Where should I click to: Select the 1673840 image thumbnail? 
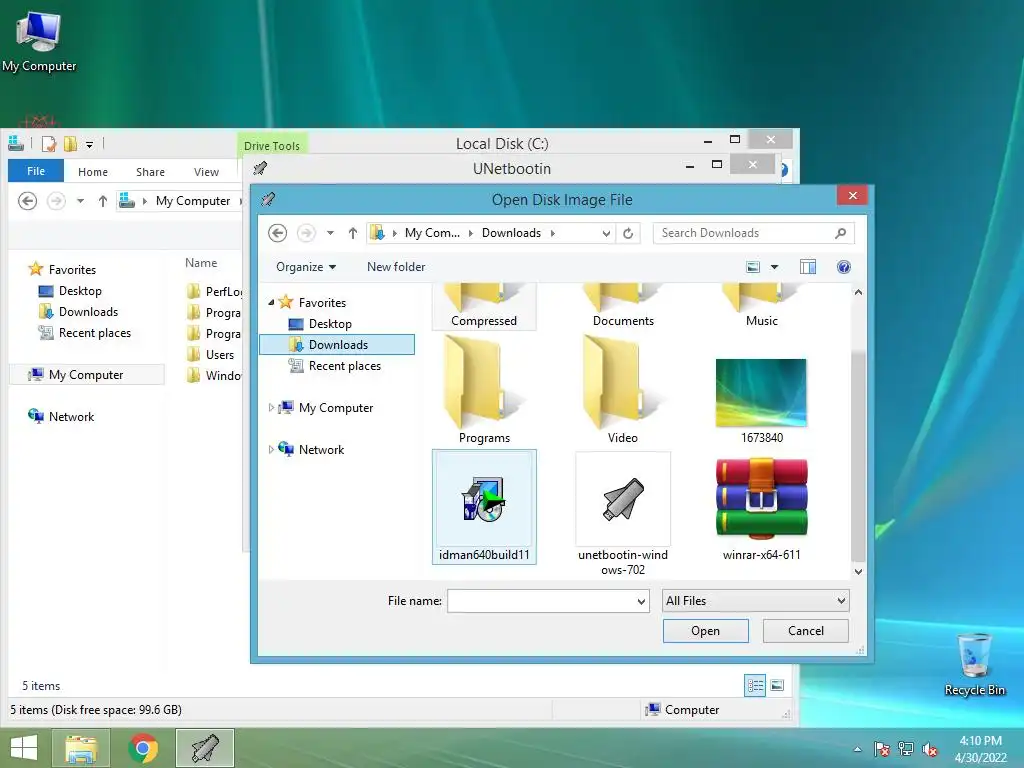point(761,402)
